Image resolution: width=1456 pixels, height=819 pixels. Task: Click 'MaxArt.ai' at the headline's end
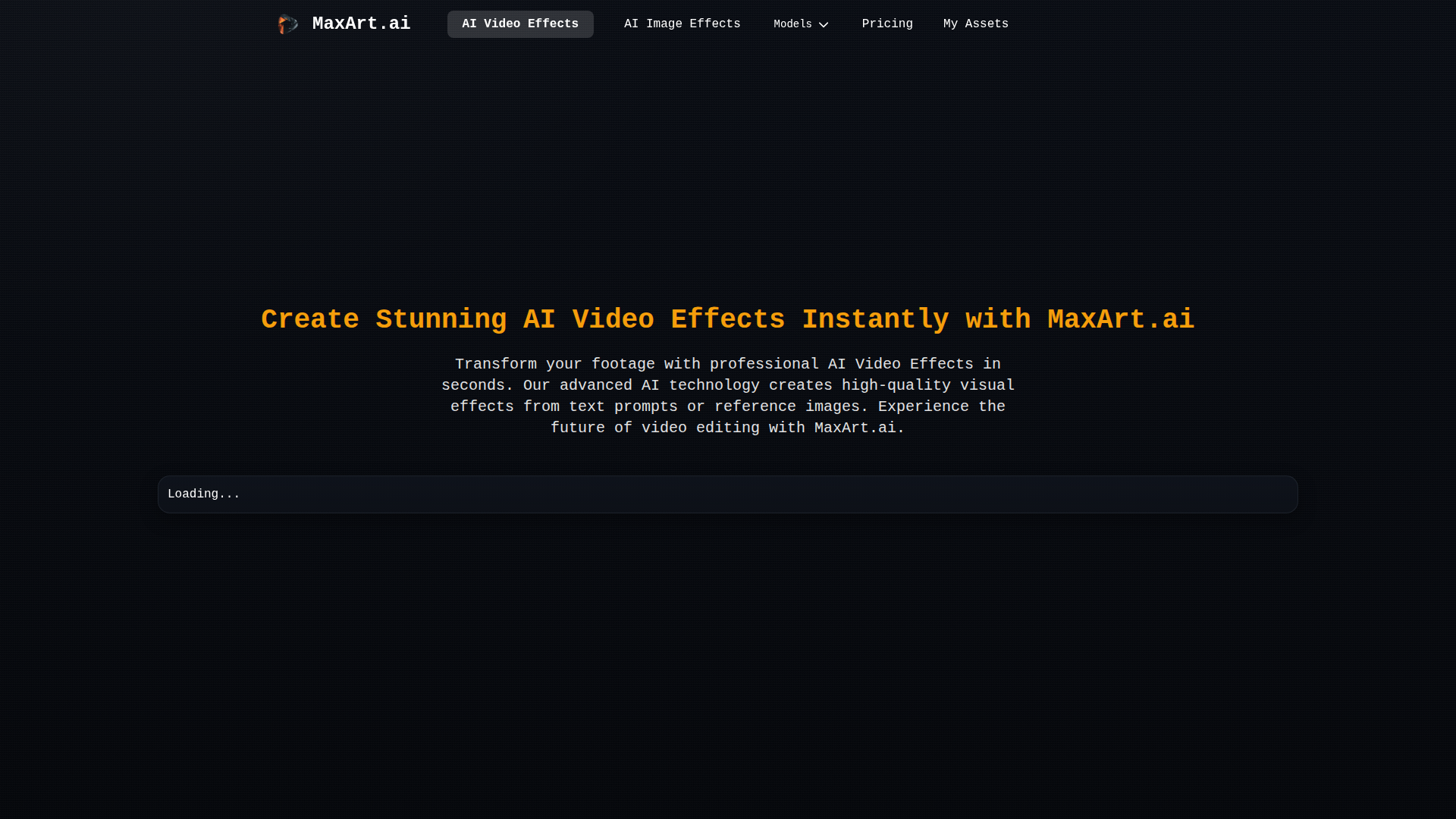(1120, 320)
